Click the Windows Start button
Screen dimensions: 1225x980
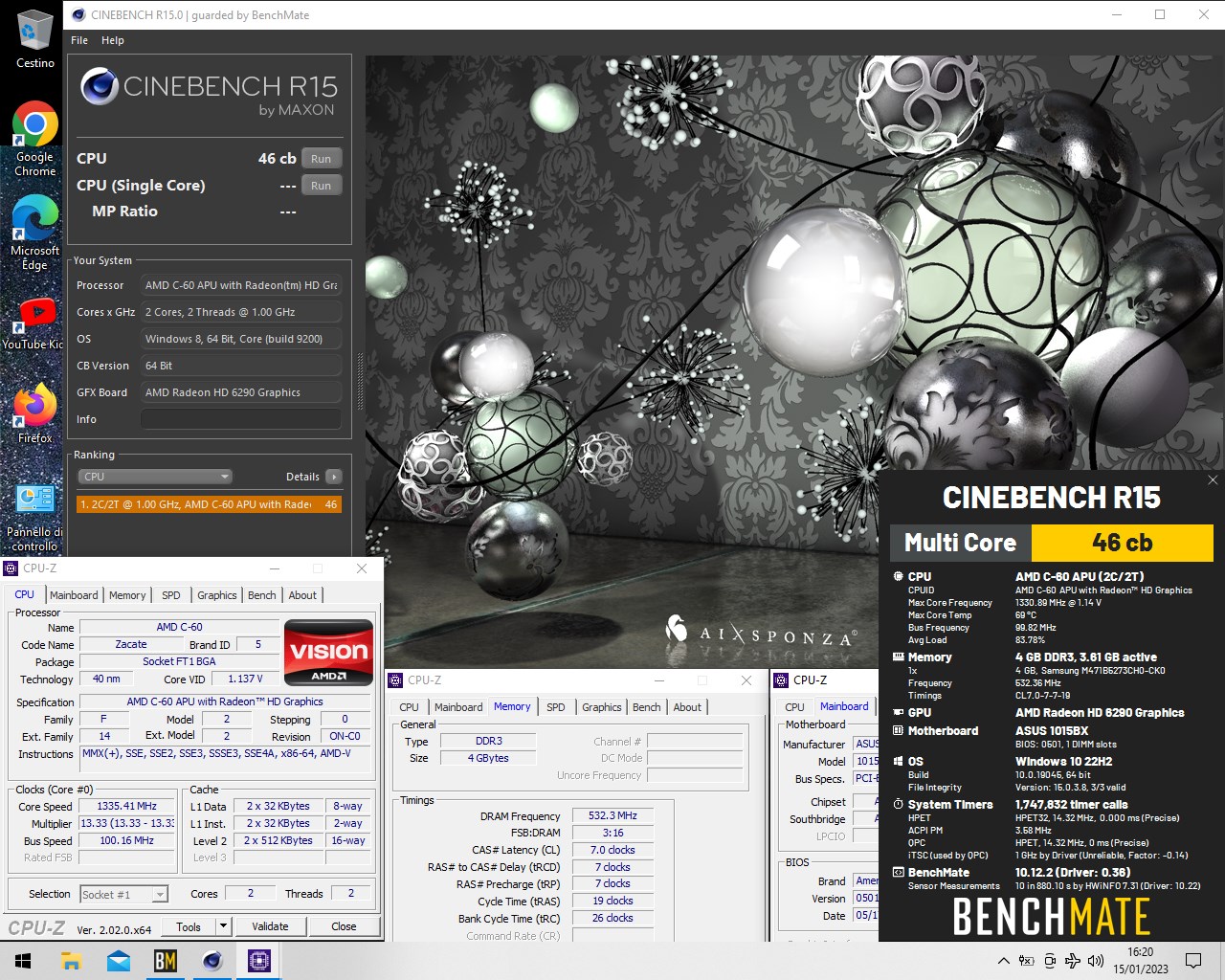[x=23, y=961]
